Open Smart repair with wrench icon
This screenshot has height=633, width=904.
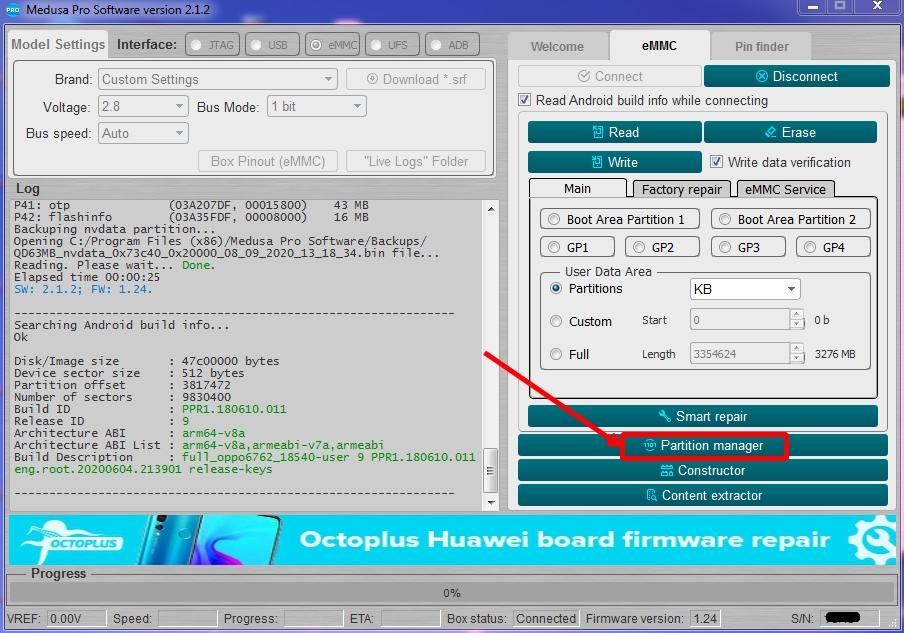pyautogui.click(x=702, y=416)
